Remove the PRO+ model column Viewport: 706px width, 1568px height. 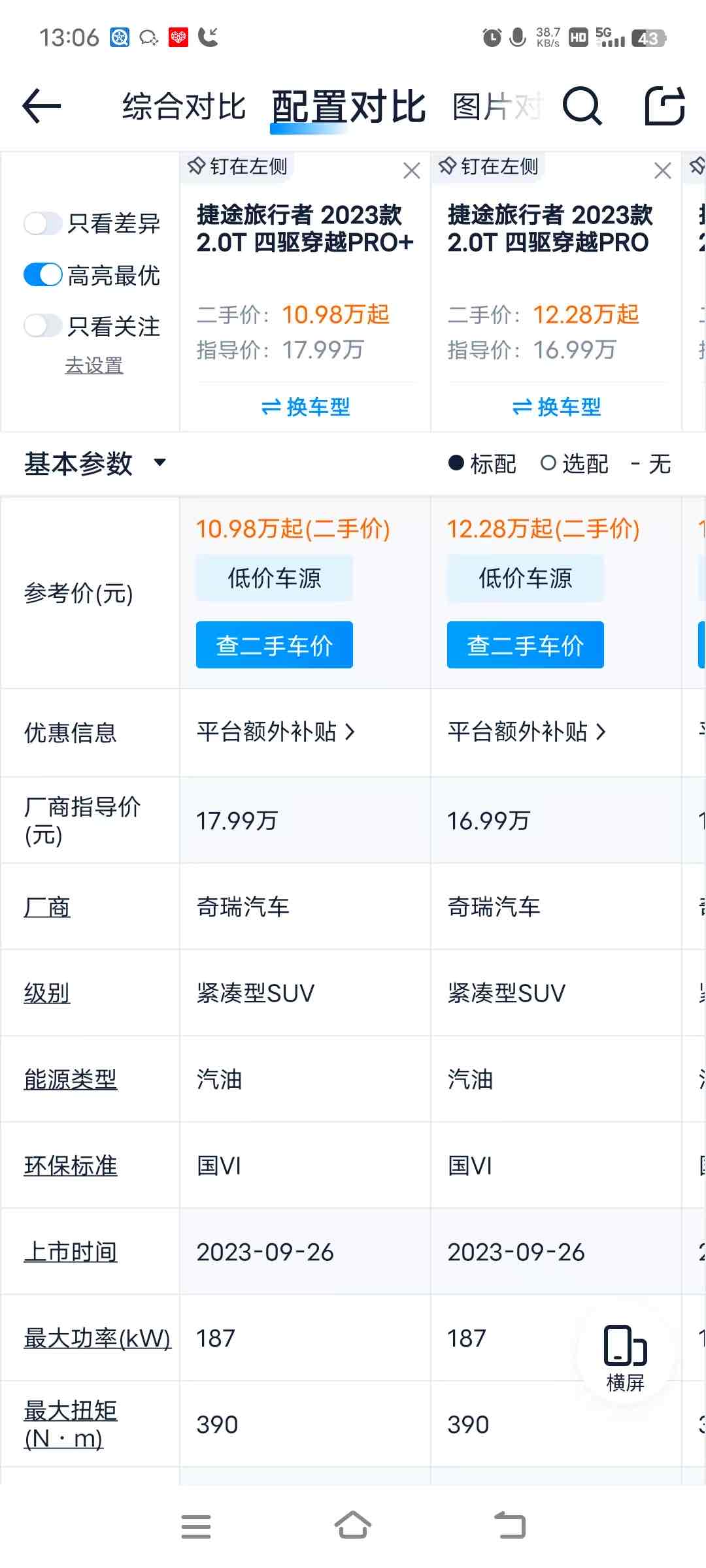411,171
